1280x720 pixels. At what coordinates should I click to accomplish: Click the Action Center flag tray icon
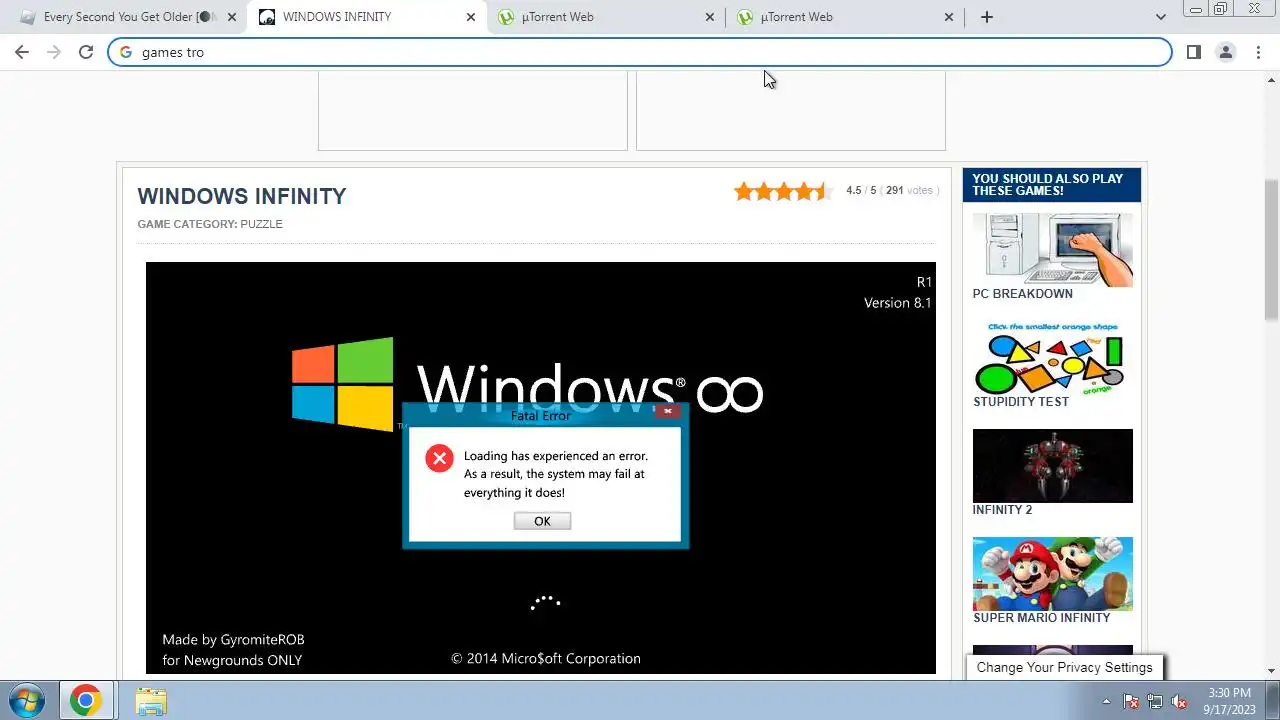tap(1131, 701)
